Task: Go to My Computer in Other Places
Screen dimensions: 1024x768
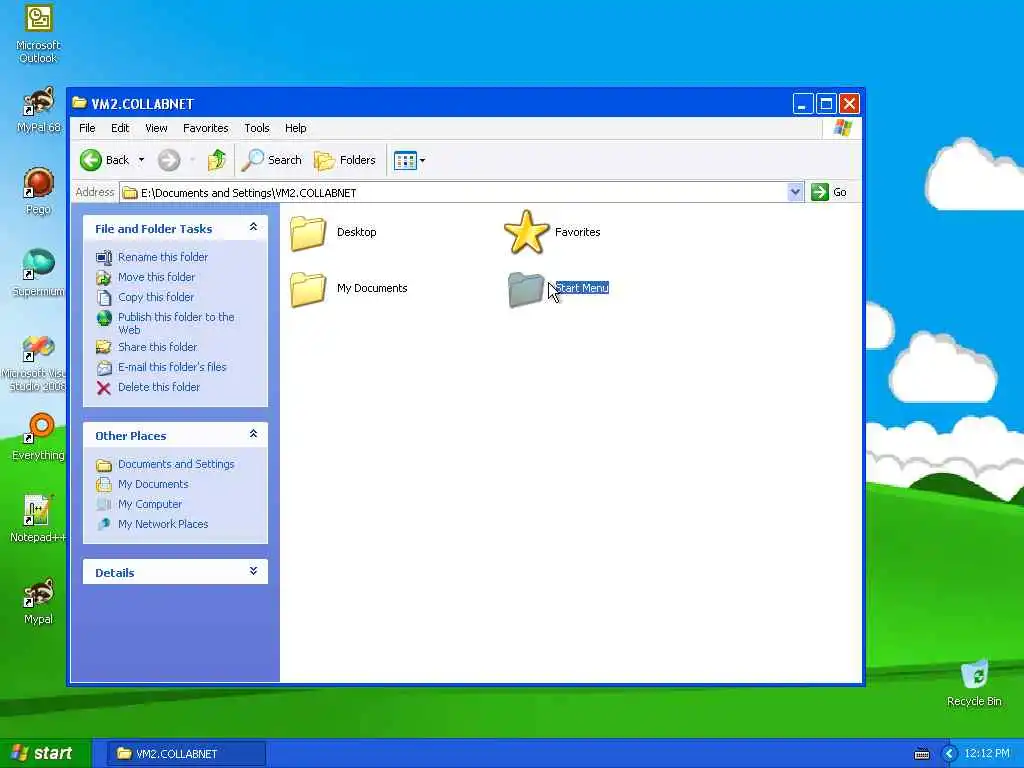Action: point(150,504)
